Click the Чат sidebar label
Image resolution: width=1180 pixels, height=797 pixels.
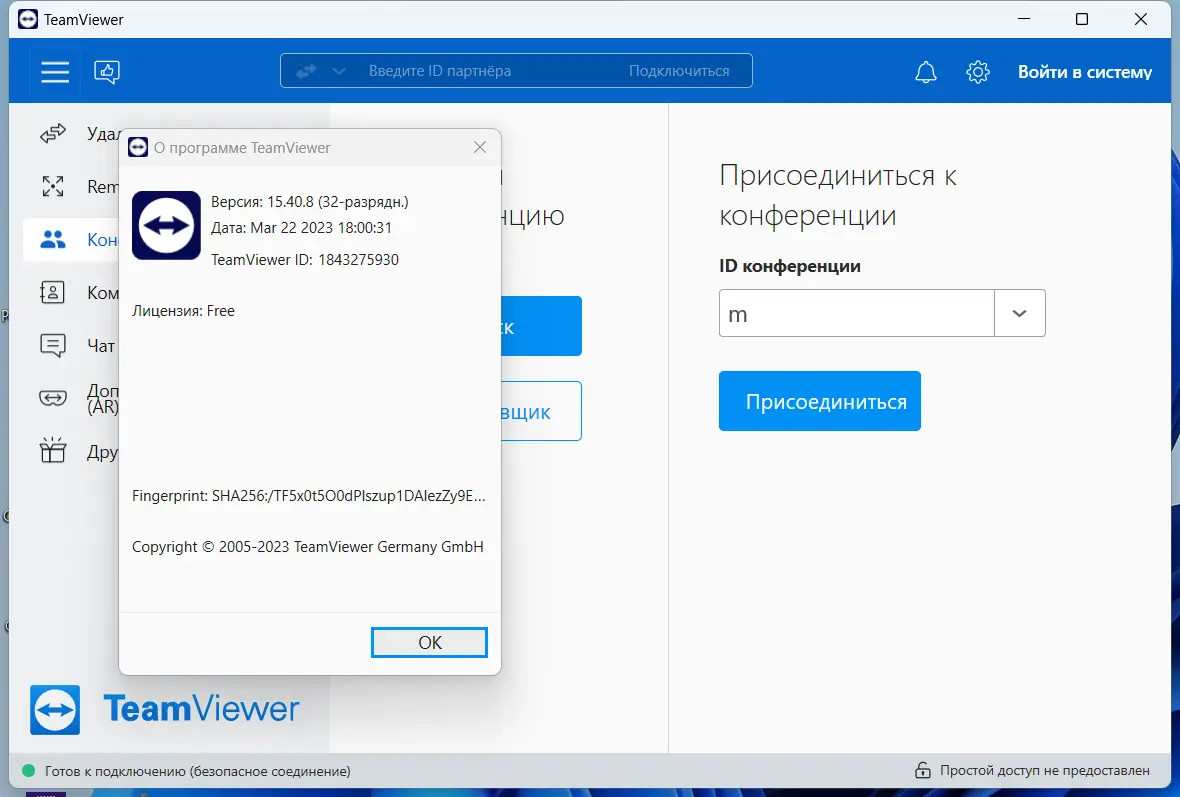(102, 345)
